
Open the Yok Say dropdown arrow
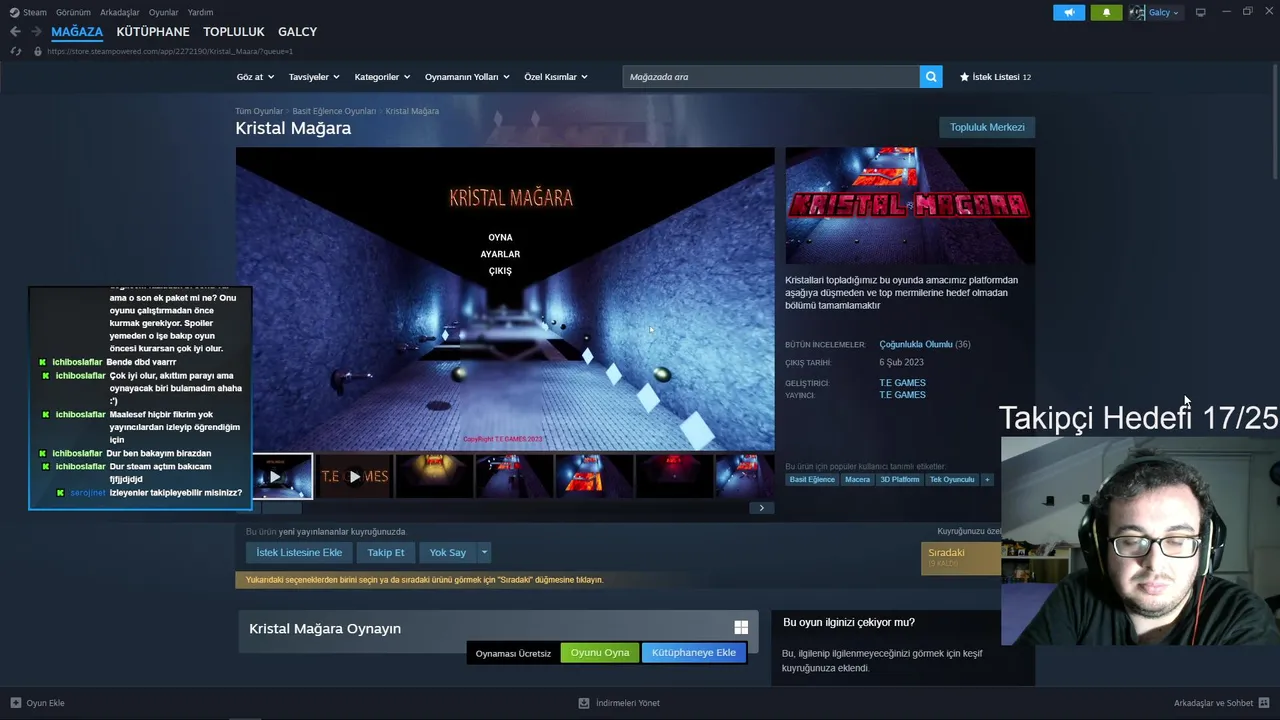[484, 552]
